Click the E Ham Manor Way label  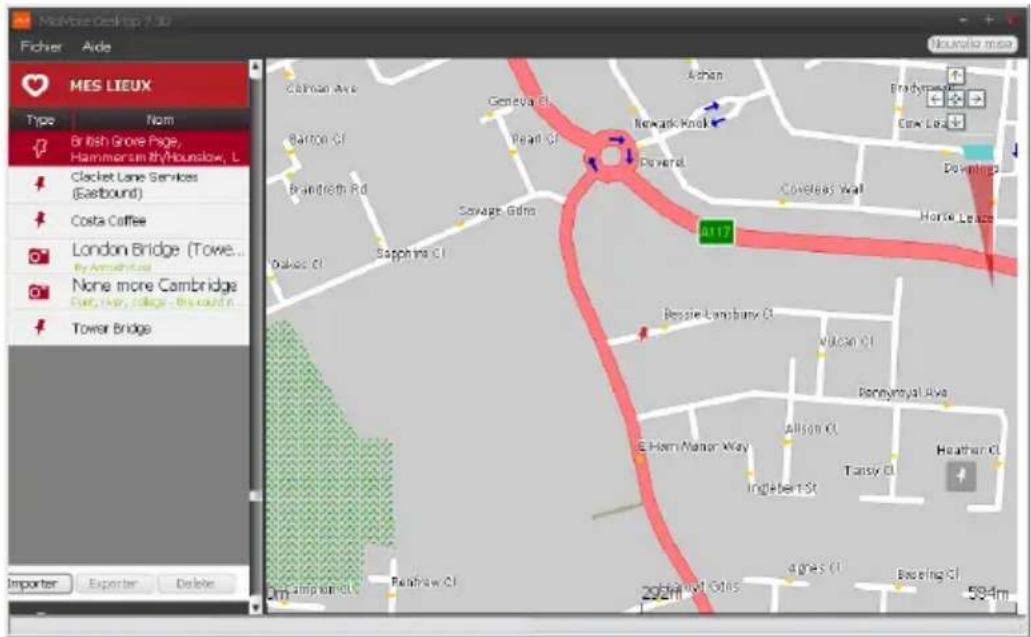[694, 446]
